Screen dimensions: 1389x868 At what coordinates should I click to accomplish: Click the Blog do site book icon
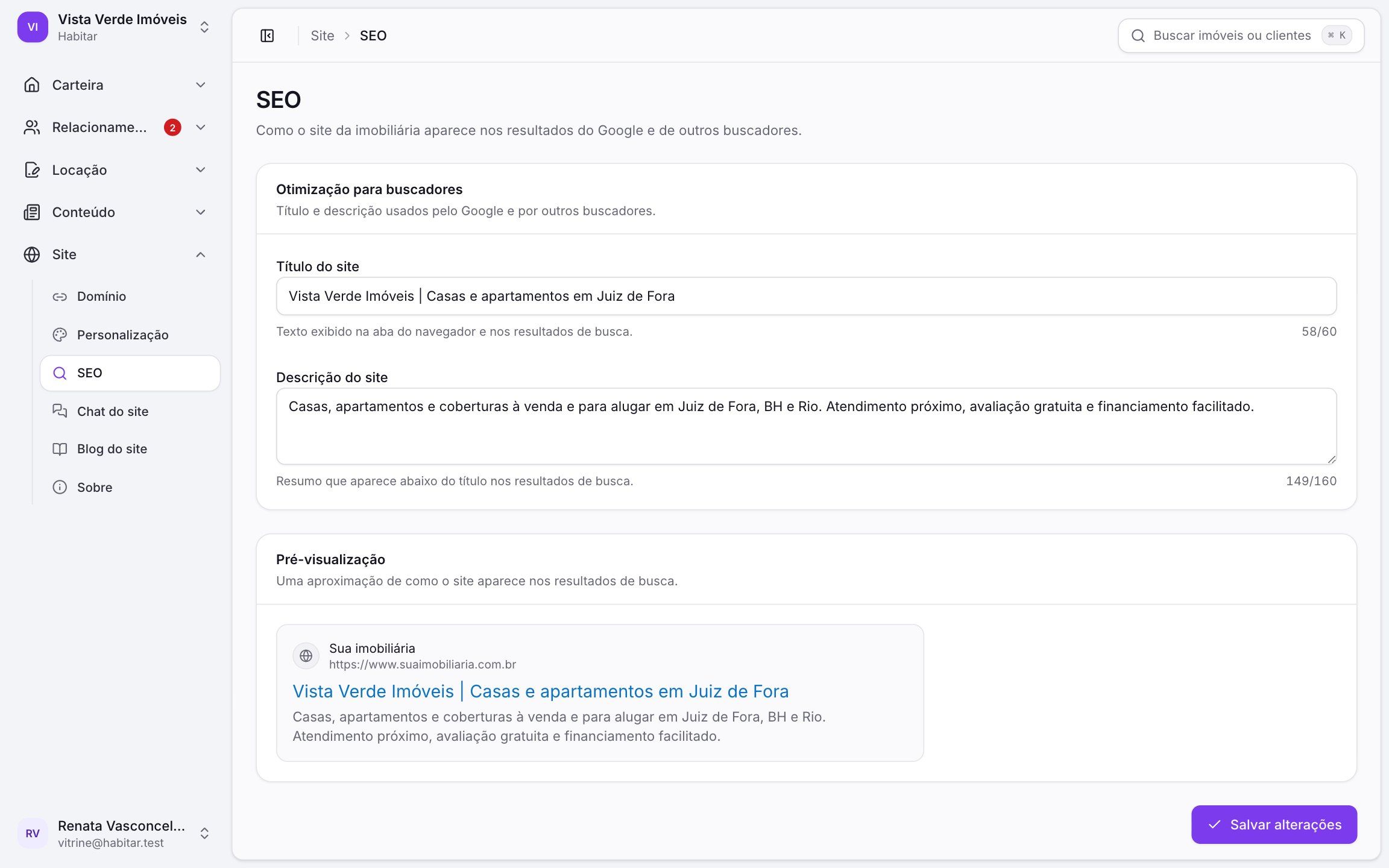point(60,449)
